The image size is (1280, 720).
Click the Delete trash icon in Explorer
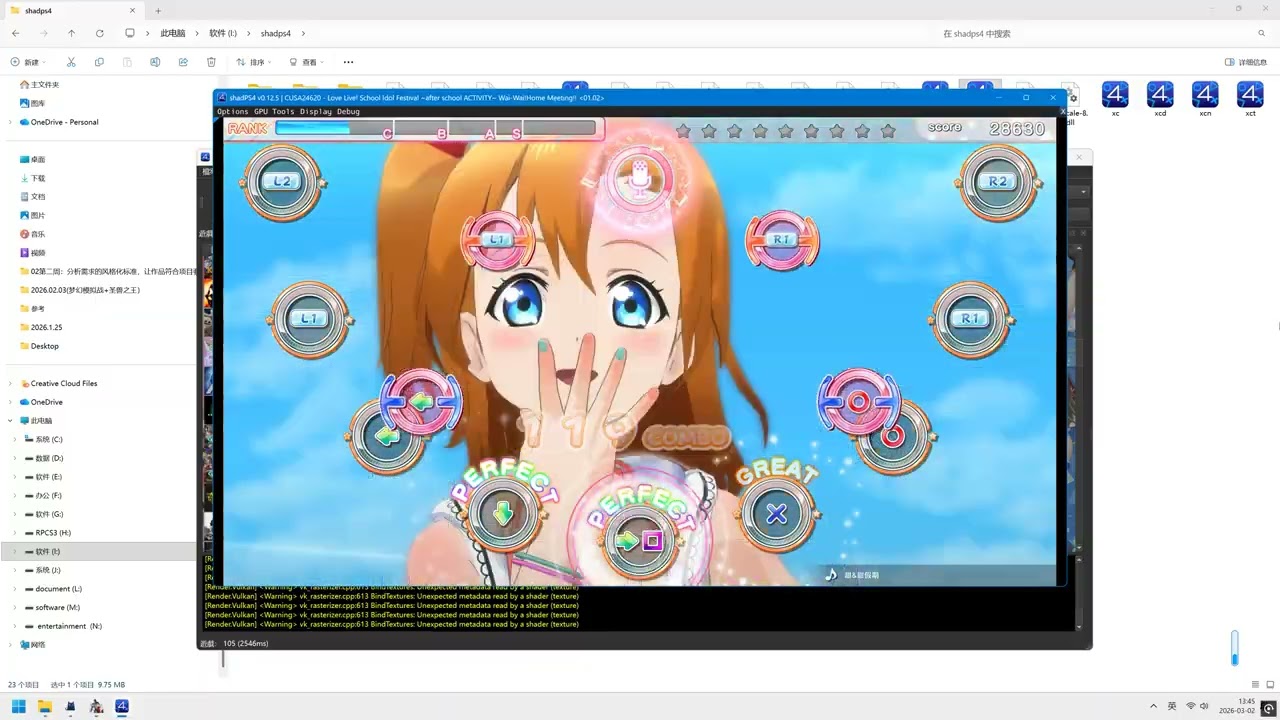click(211, 62)
